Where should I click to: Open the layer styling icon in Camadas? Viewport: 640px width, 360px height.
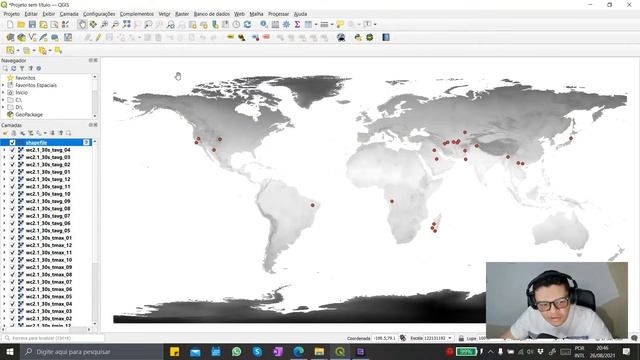coord(5,133)
